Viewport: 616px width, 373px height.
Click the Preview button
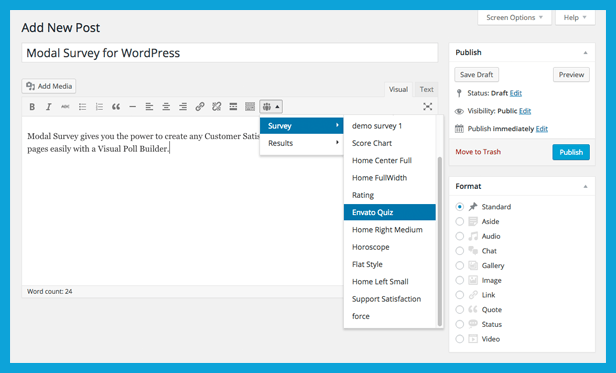click(x=571, y=75)
